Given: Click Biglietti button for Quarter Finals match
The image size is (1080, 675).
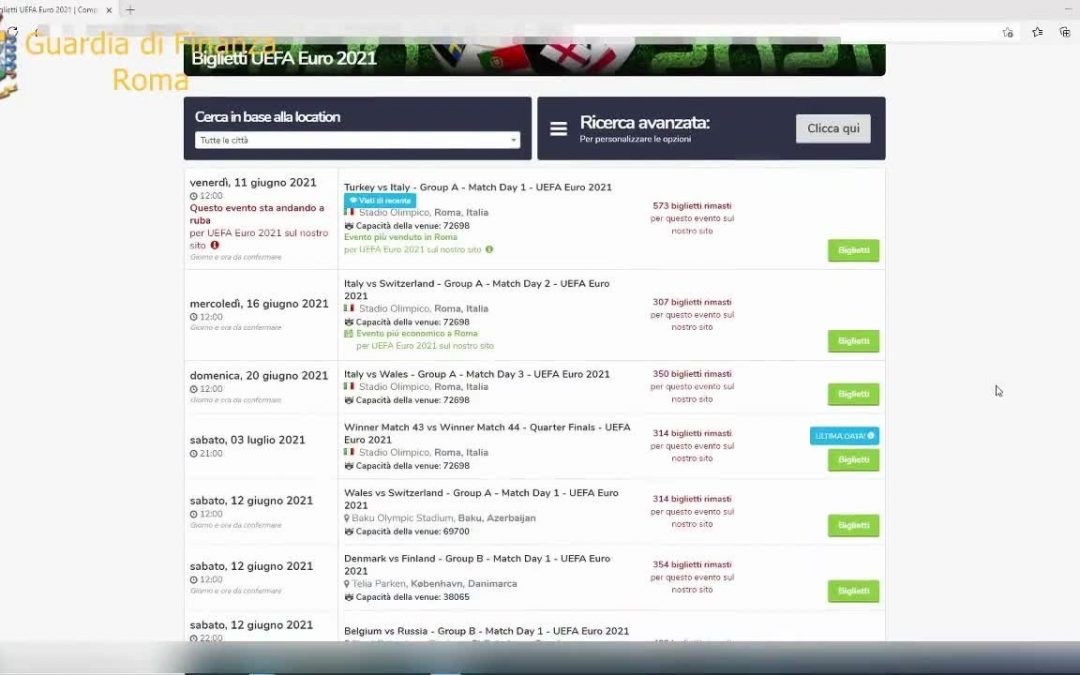Looking at the screenshot, I should point(853,459).
